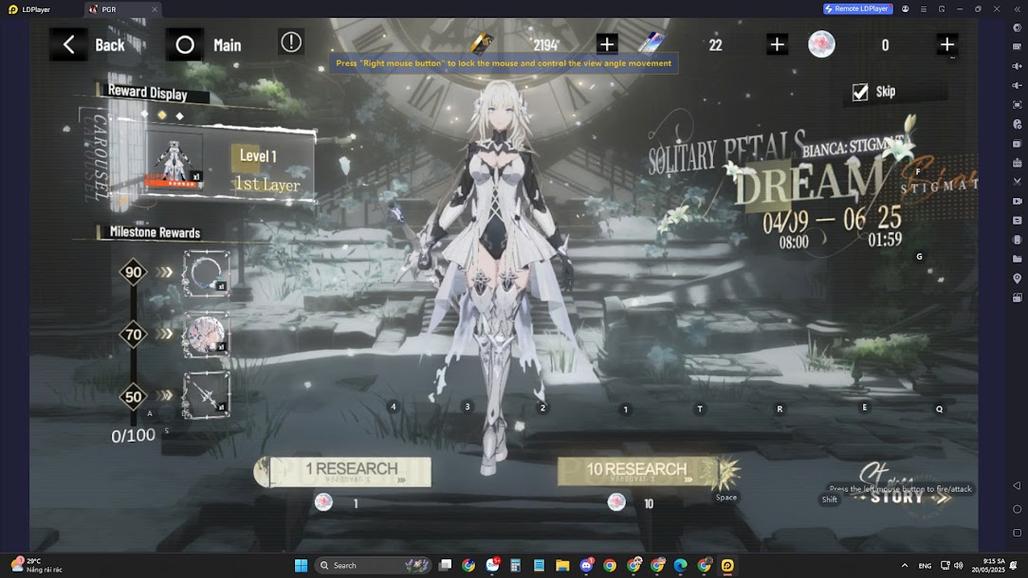Open the info exclamation mark icon
This screenshot has height=578, width=1028.
[291, 43]
